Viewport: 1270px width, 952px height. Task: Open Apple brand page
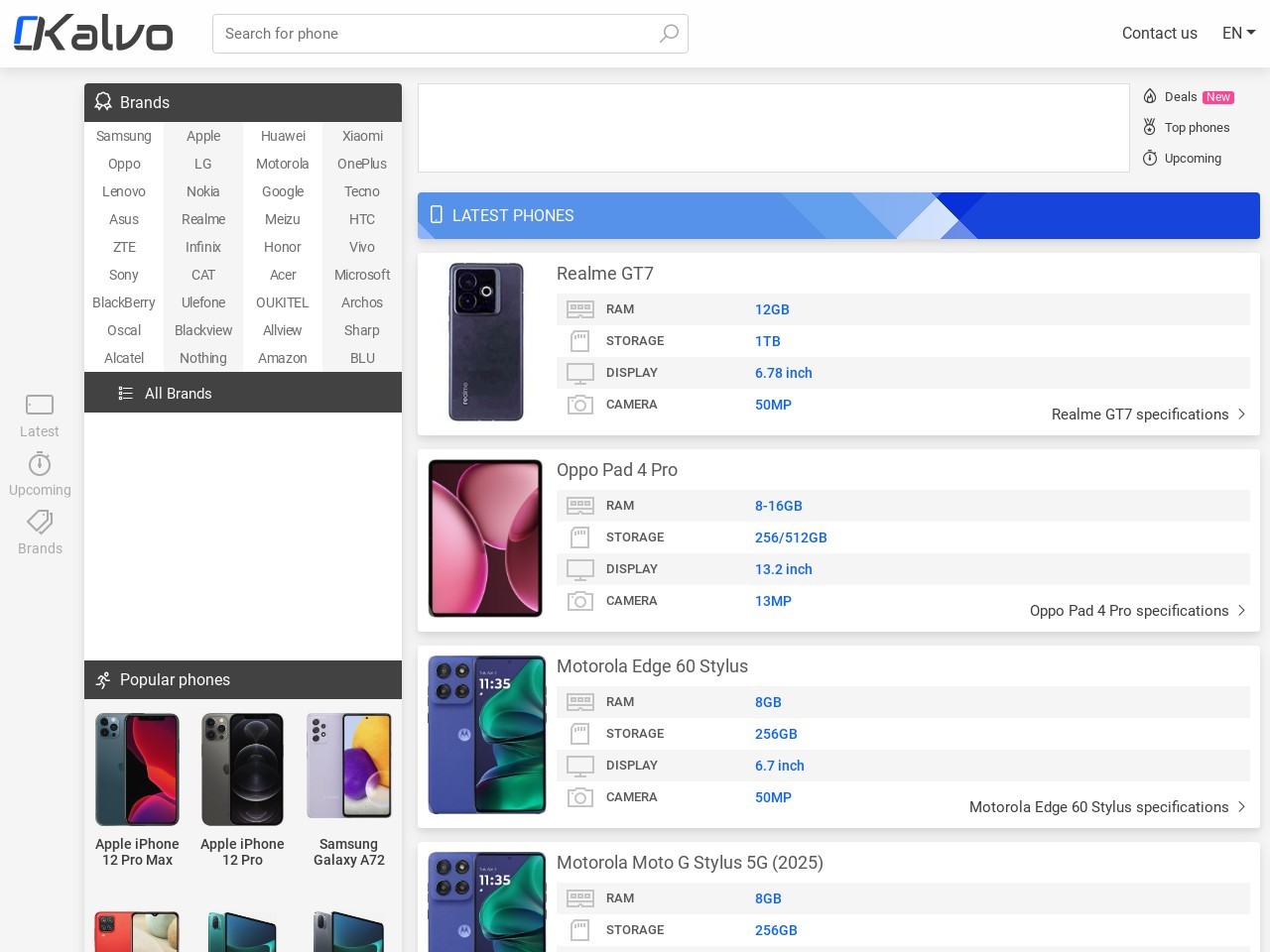coord(203,136)
